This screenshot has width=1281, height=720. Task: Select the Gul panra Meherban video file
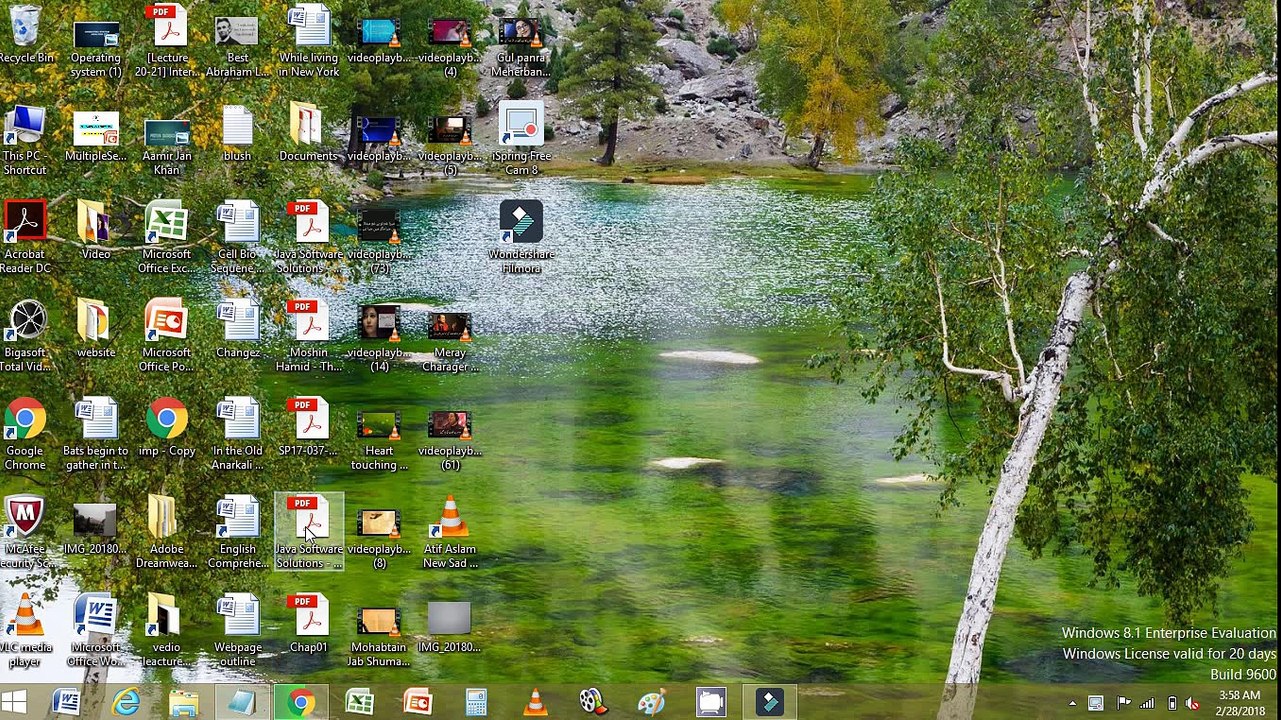[x=521, y=45]
